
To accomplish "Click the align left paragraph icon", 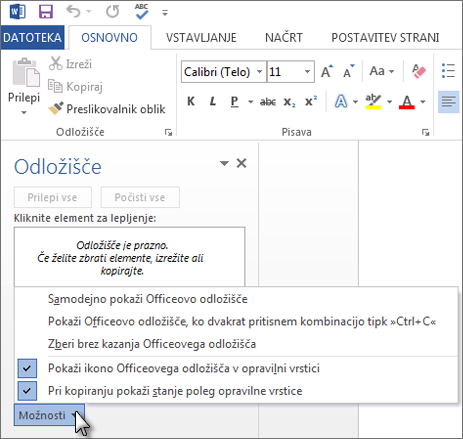I will coord(448,101).
